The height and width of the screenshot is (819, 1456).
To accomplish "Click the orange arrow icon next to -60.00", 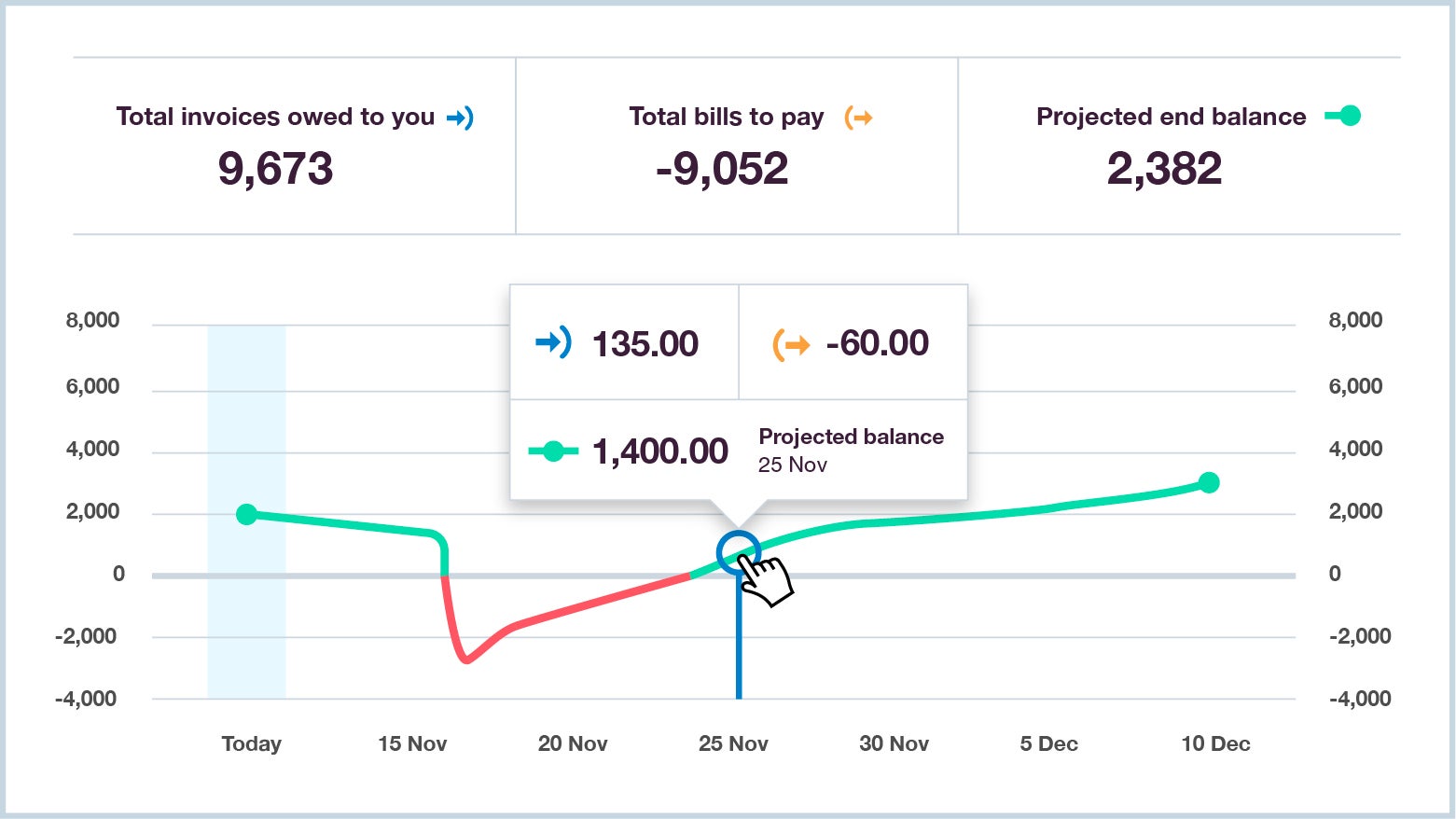I will [x=792, y=342].
